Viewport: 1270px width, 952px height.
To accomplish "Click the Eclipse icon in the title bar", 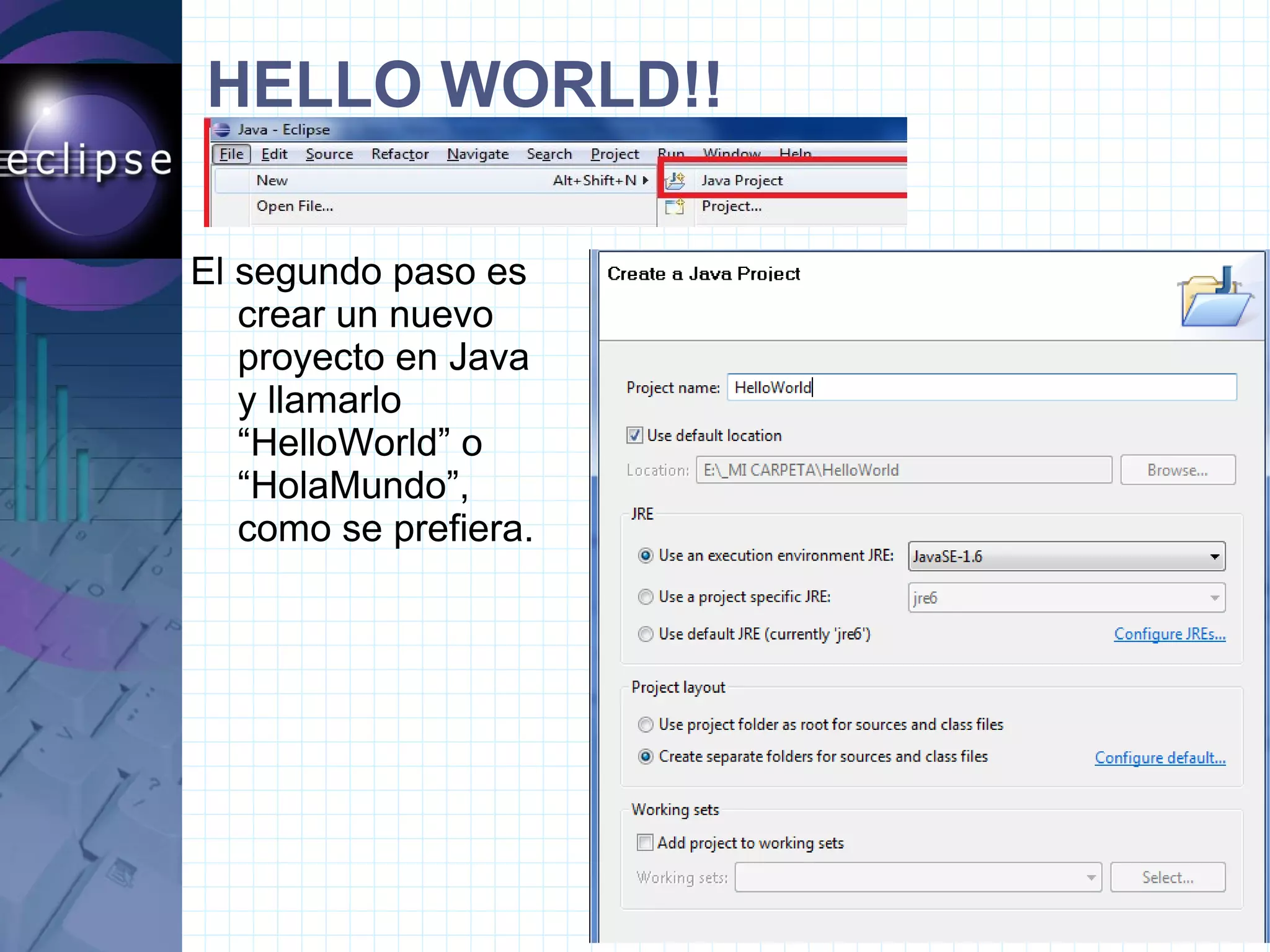I will coord(221,130).
